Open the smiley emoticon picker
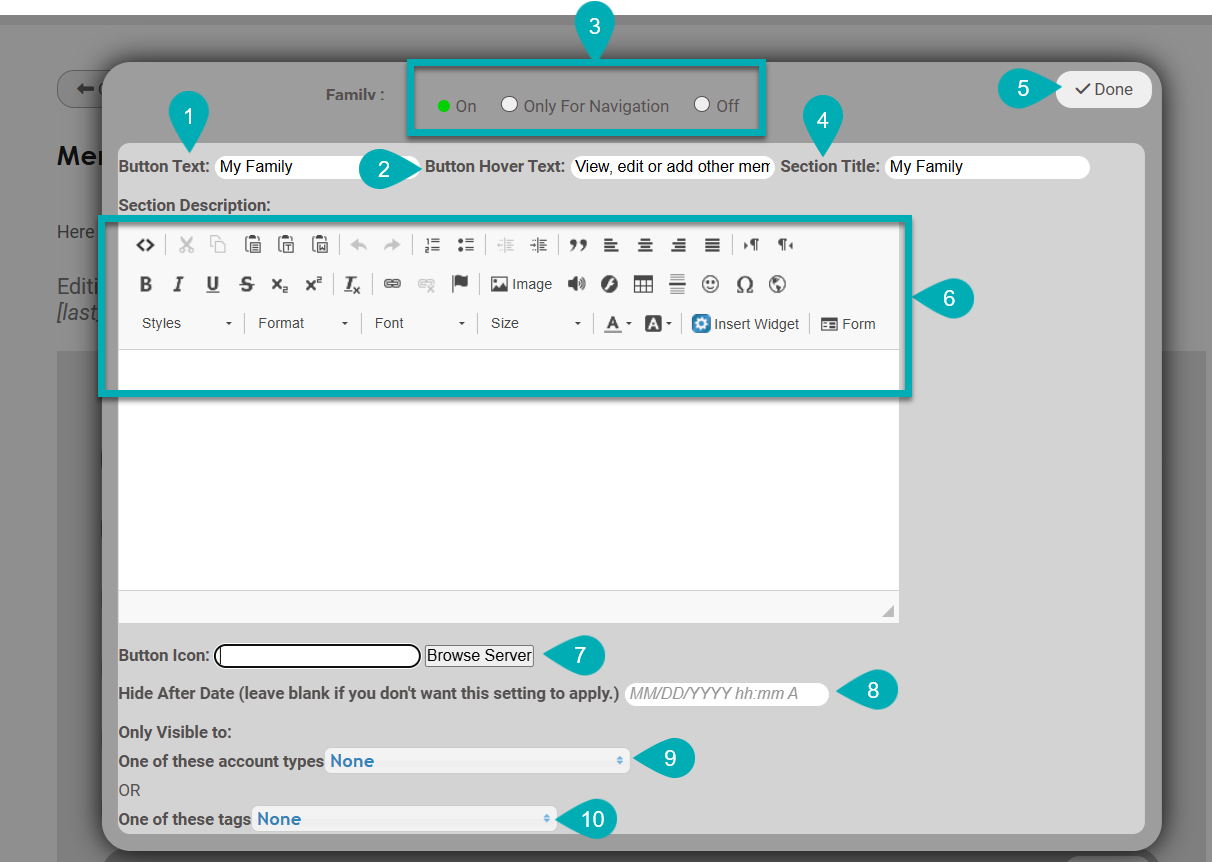This screenshot has height=862, width=1212. coord(710,285)
